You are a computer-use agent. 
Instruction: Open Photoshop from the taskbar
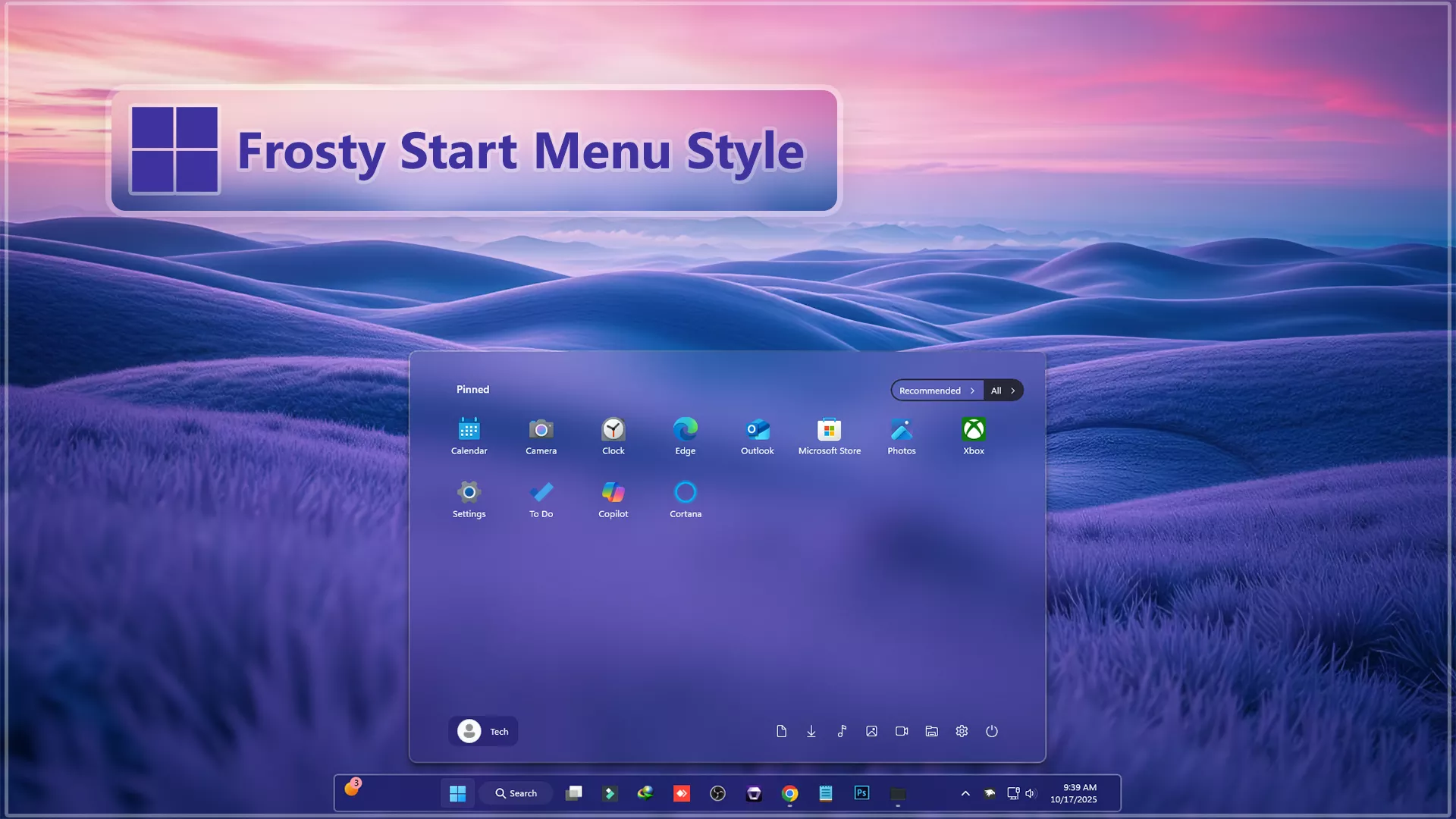[861, 793]
